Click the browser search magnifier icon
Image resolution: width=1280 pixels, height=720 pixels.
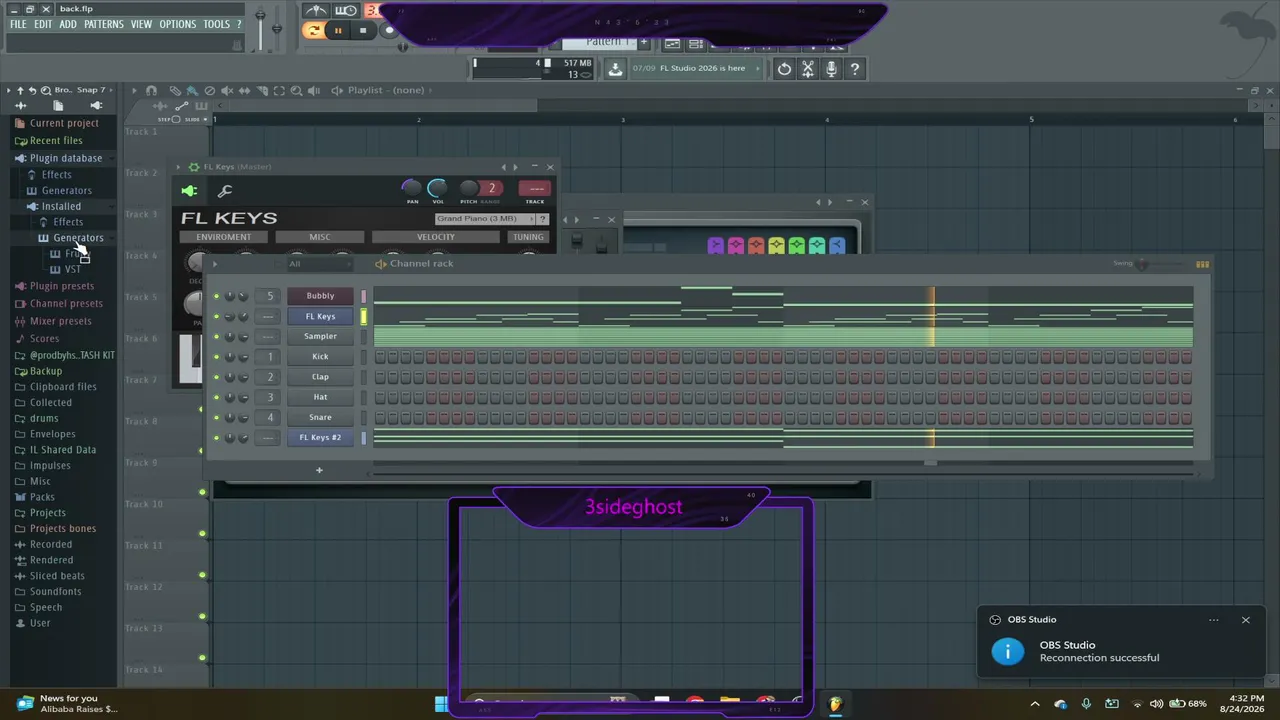tap(45, 90)
